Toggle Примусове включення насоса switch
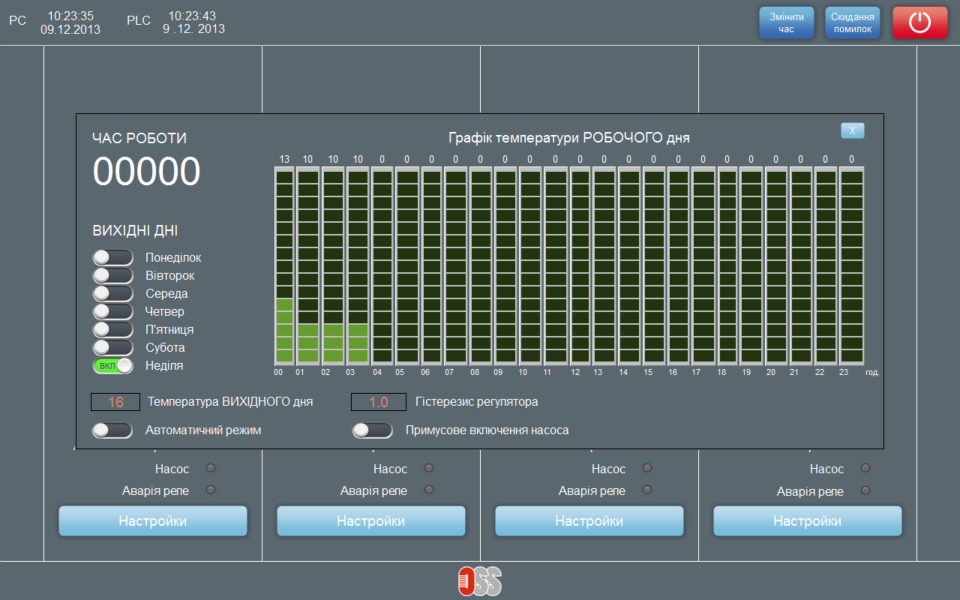The width and height of the screenshot is (960, 600). (372, 430)
